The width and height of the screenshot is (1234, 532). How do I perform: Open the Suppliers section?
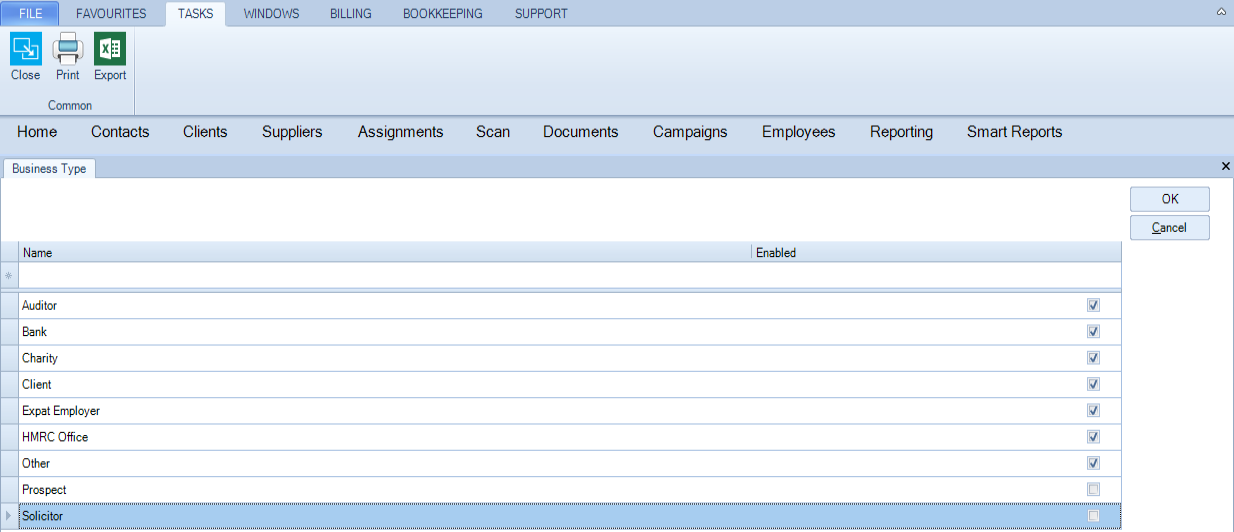tap(292, 132)
